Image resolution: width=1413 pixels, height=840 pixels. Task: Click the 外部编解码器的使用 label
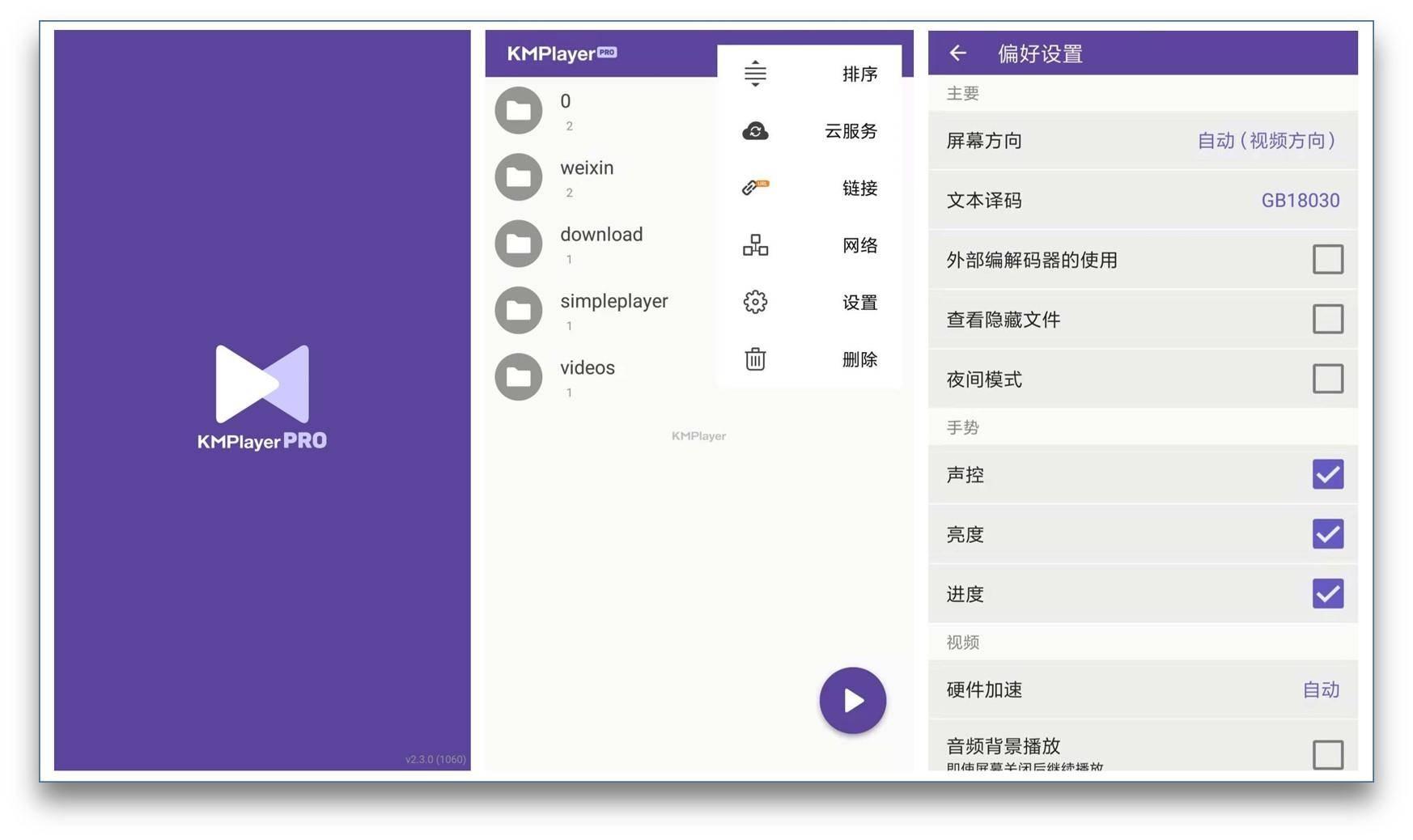coord(1032,260)
